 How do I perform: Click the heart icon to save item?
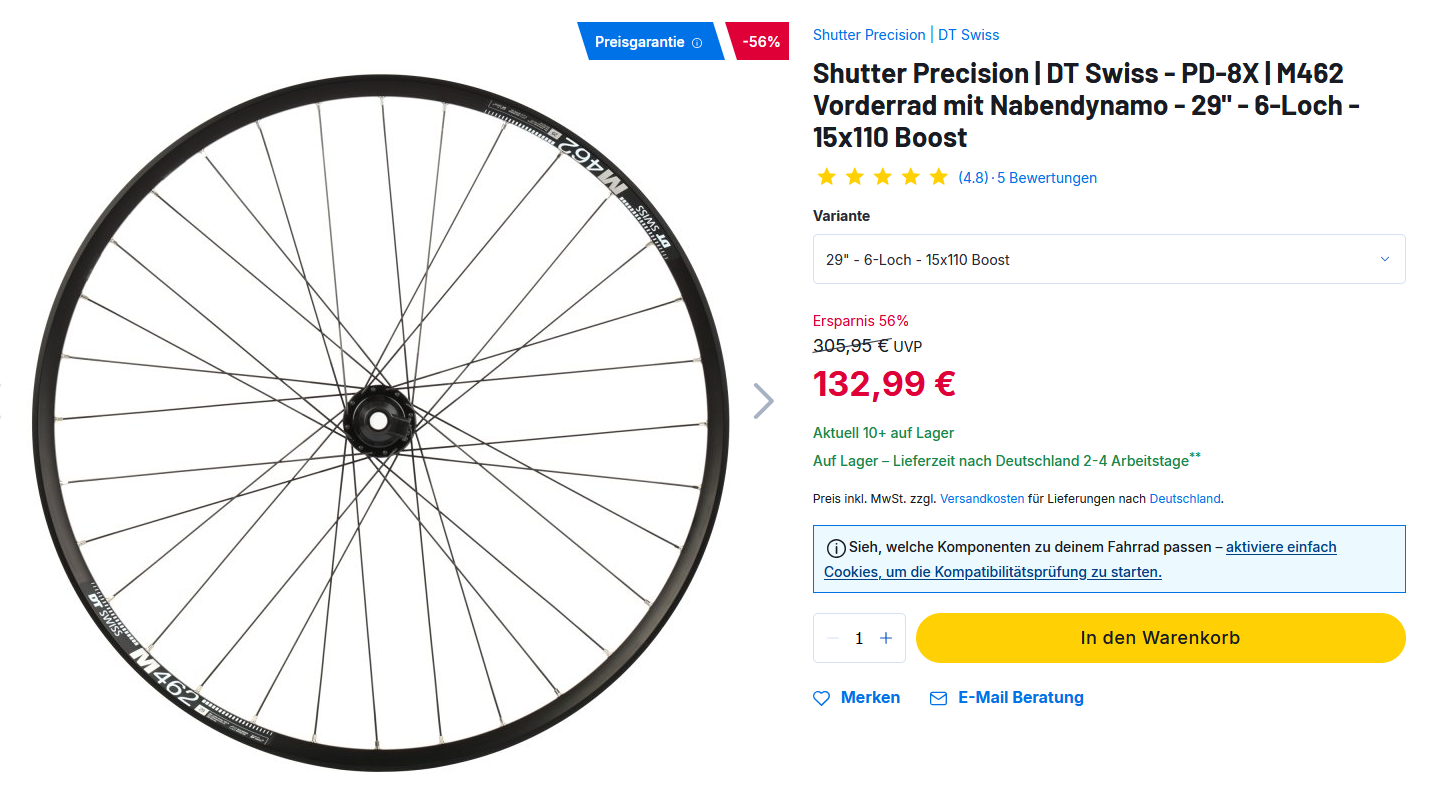[x=822, y=698]
